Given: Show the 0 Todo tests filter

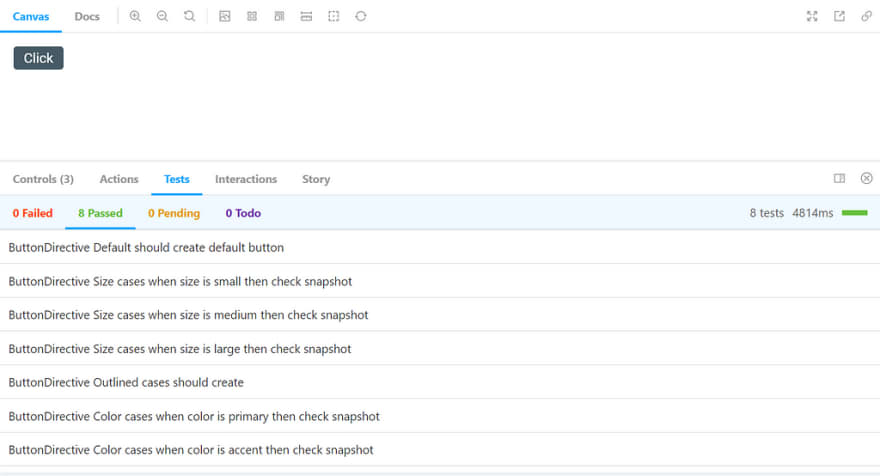Looking at the screenshot, I should pyautogui.click(x=243, y=213).
